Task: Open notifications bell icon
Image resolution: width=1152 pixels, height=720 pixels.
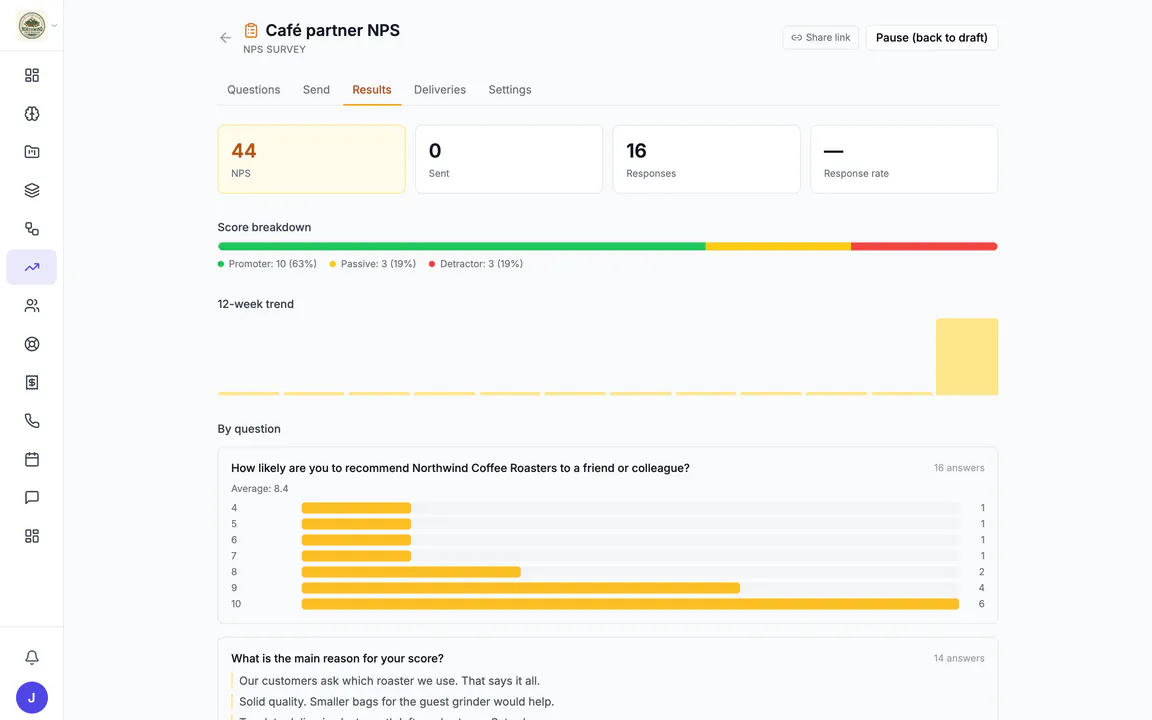Action: pos(32,658)
